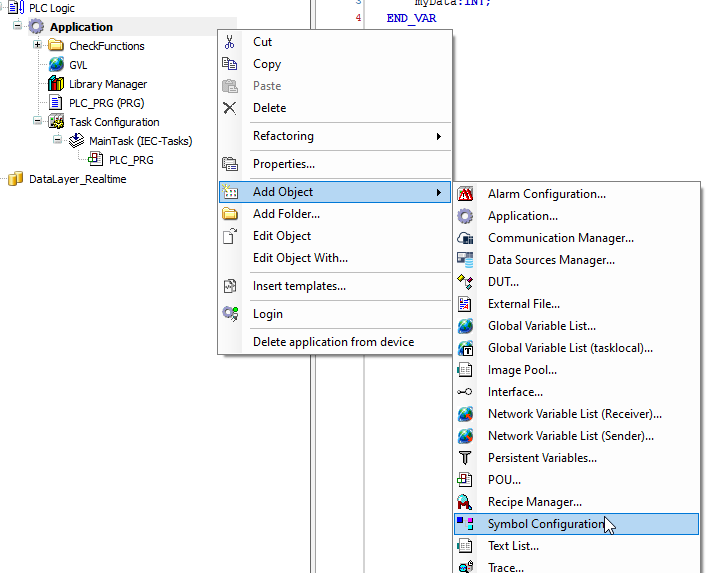Click the Persistent Variables icon
Image resolution: width=712 pixels, height=573 pixels.
465,458
